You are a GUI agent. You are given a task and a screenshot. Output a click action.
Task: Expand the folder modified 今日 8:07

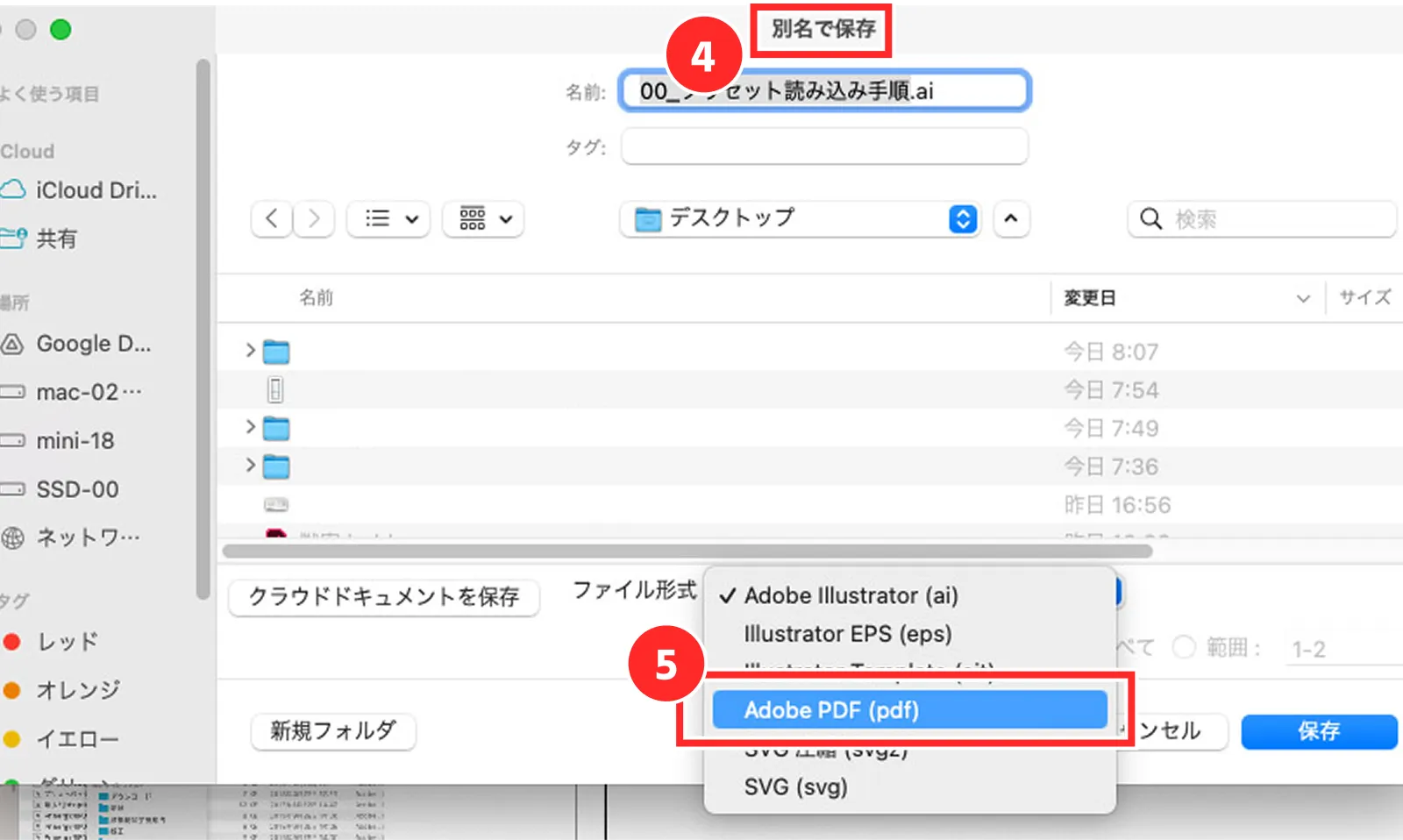coord(251,351)
